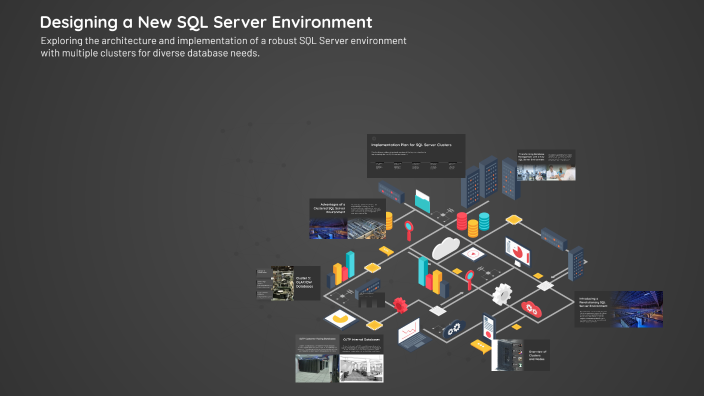Click the presentation title heading
This screenshot has width=704, height=396.
pyautogui.click(x=206, y=22)
